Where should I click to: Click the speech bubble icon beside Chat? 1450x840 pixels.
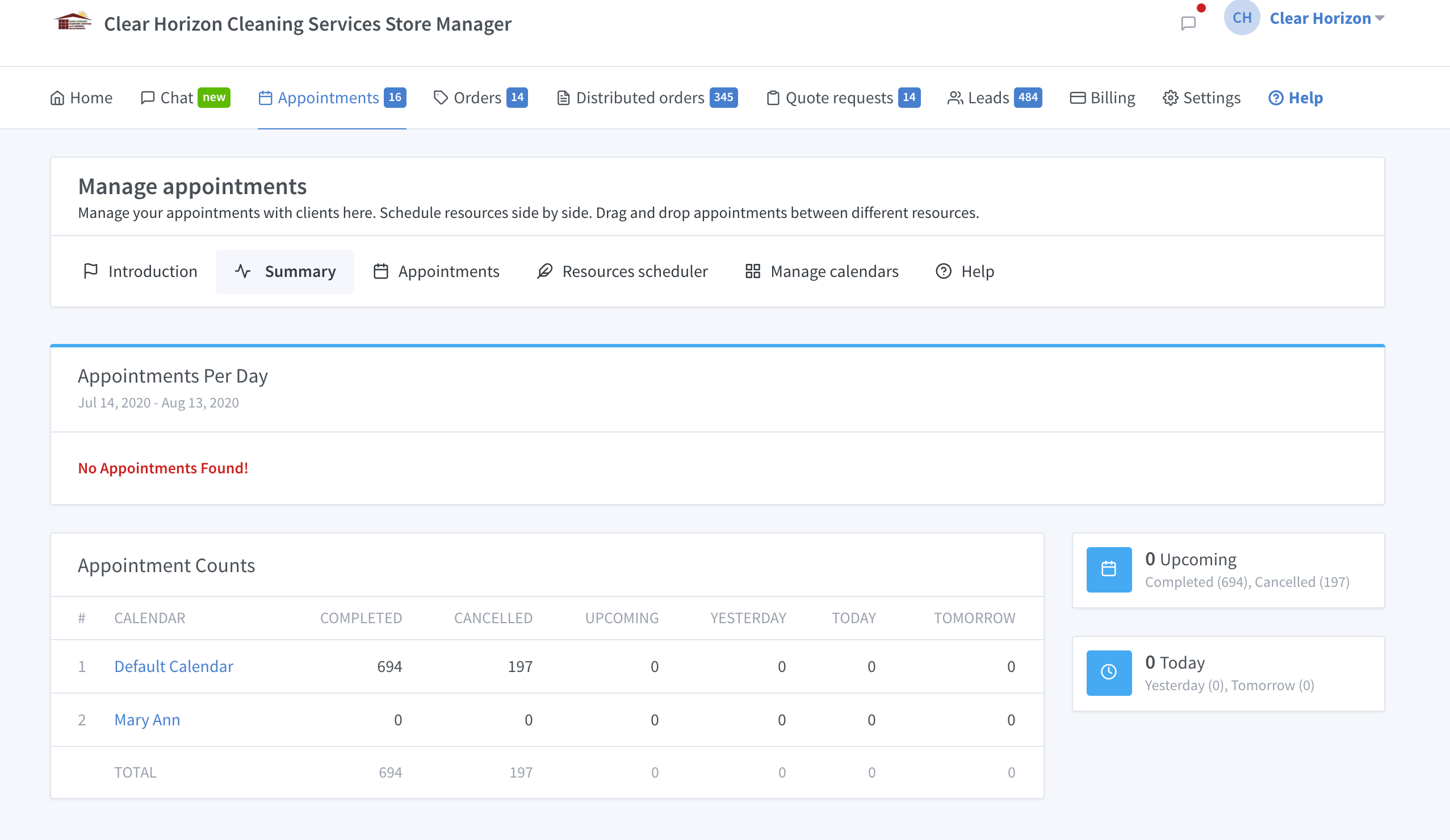148,97
